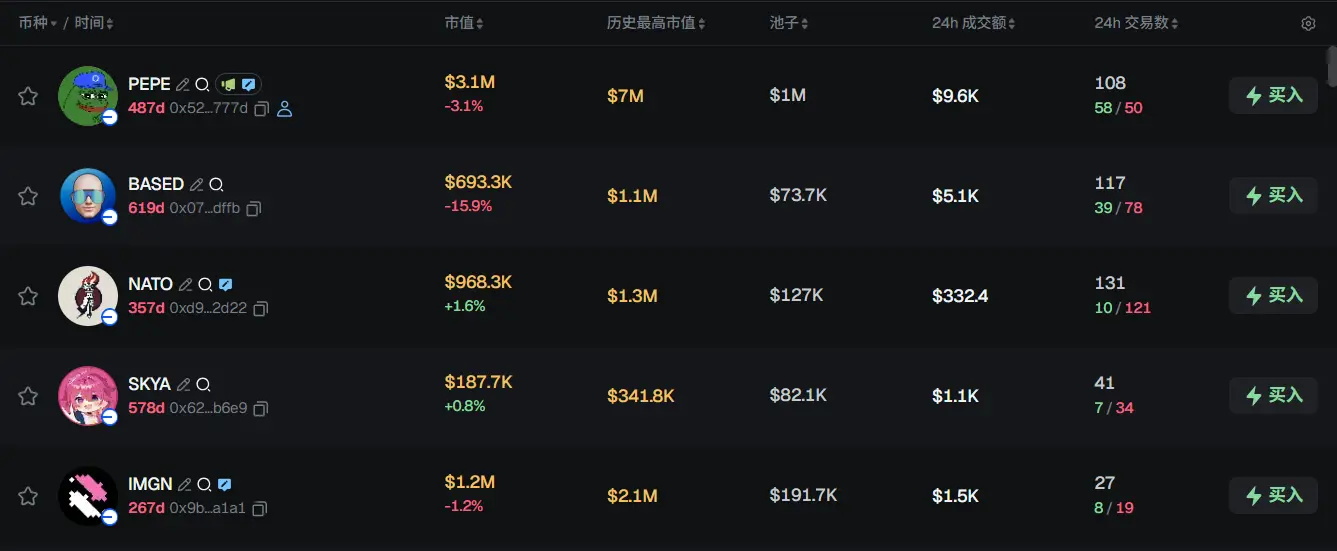Click the search icon beside SKYA
Viewport: 1337px width, 551px height.
[x=203, y=385]
